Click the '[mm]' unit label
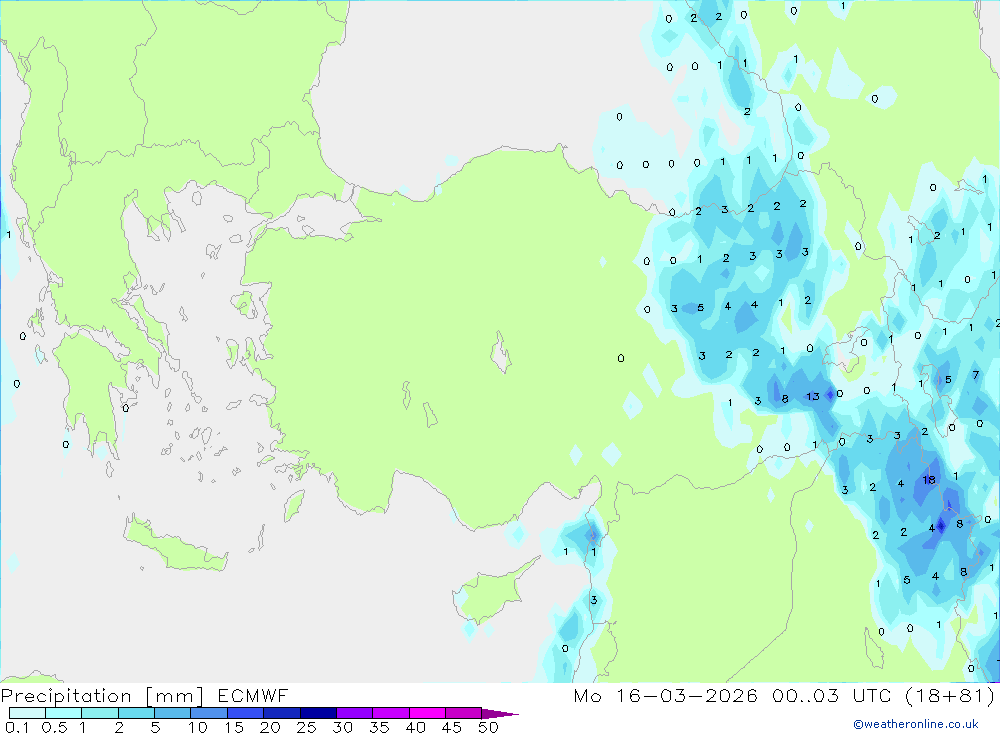 click(x=175, y=696)
